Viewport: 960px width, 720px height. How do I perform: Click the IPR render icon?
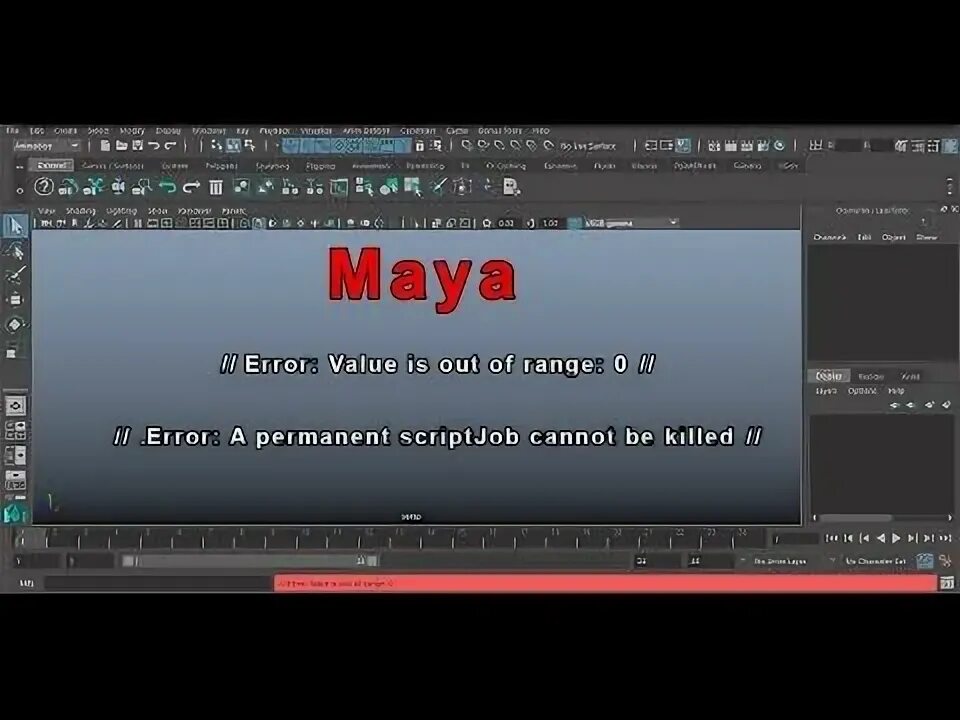(747, 146)
